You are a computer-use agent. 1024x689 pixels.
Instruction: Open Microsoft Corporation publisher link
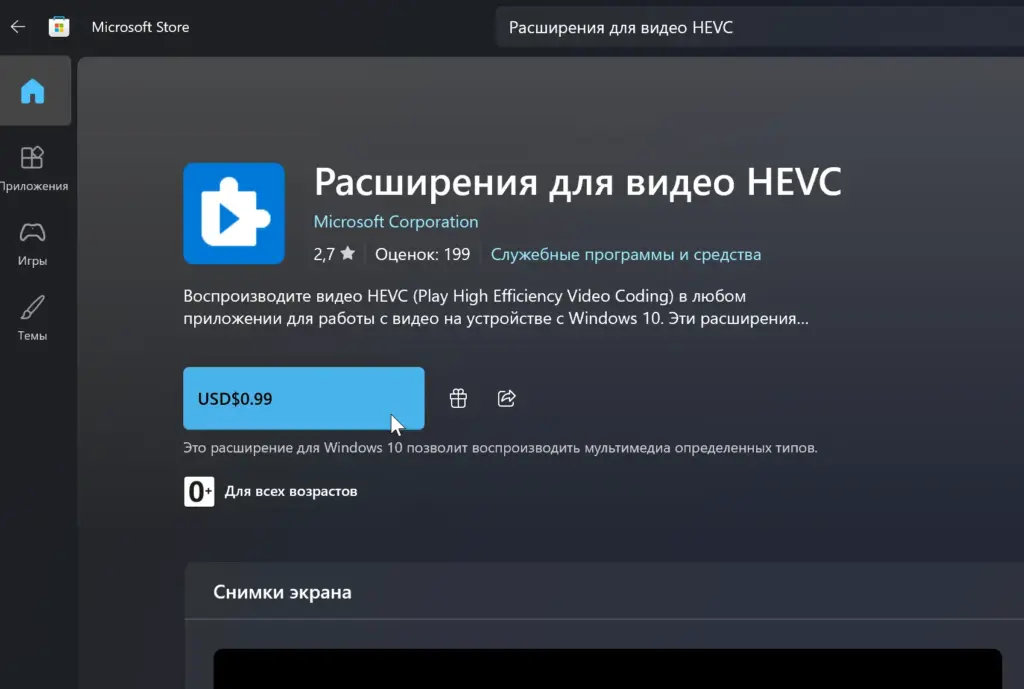tap(396, 221)
